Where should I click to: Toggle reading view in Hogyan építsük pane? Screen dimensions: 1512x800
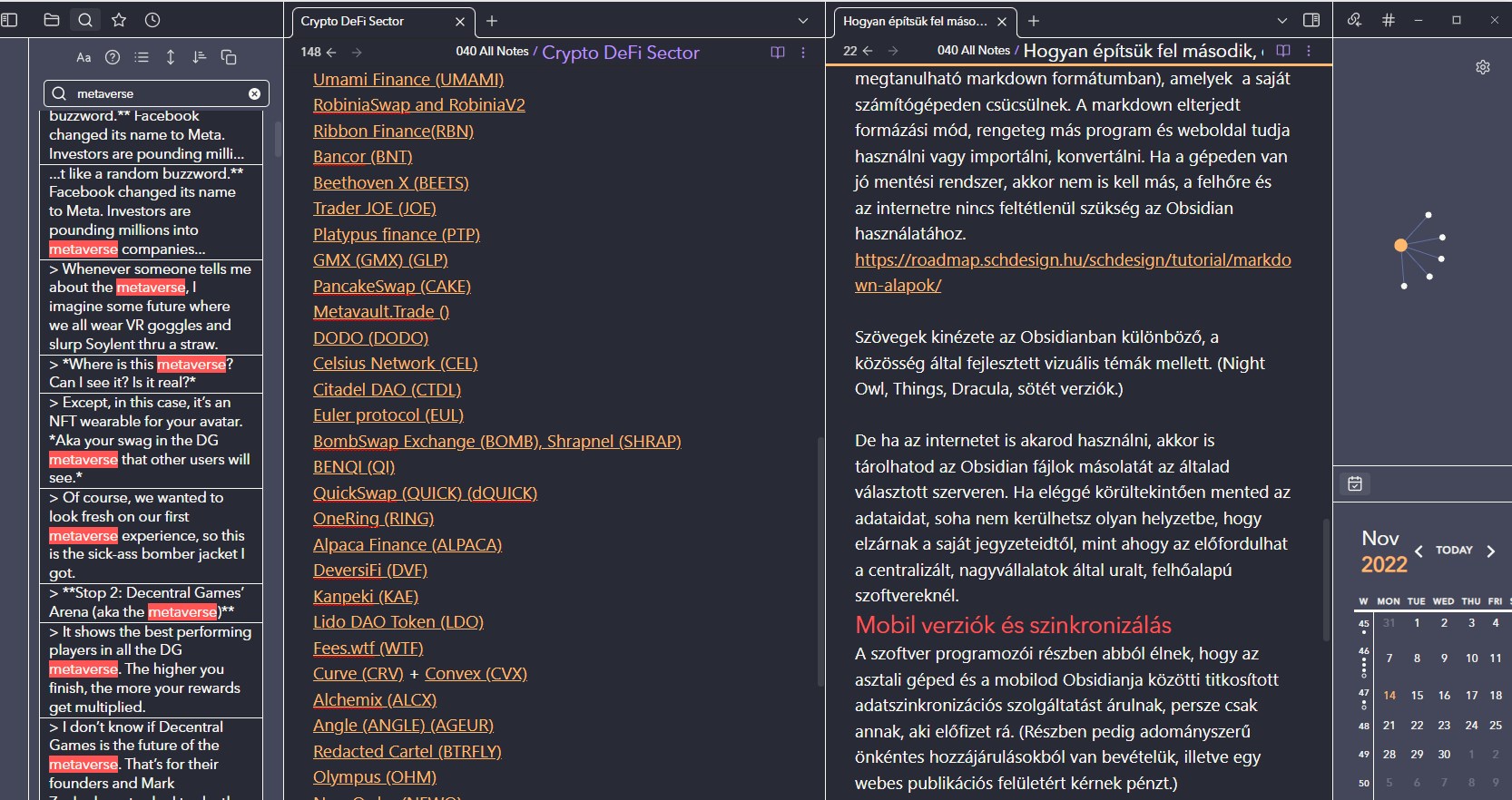[x=1283, y=51]
